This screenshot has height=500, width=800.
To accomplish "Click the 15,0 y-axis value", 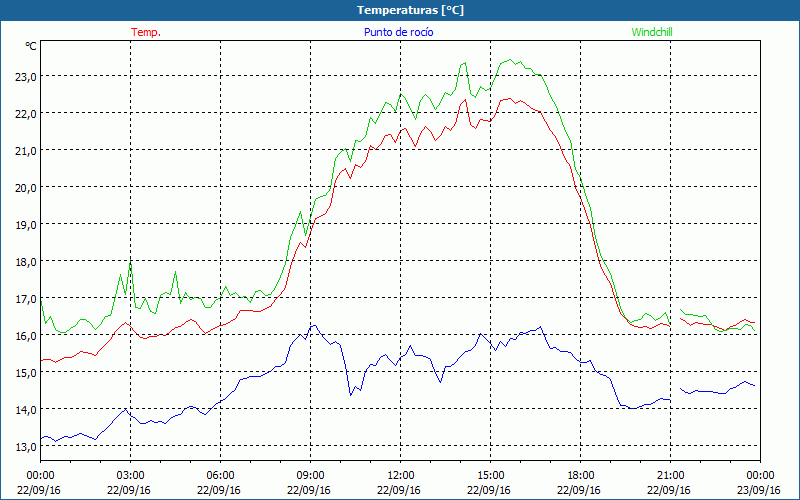I will click(x=26, y=372).
